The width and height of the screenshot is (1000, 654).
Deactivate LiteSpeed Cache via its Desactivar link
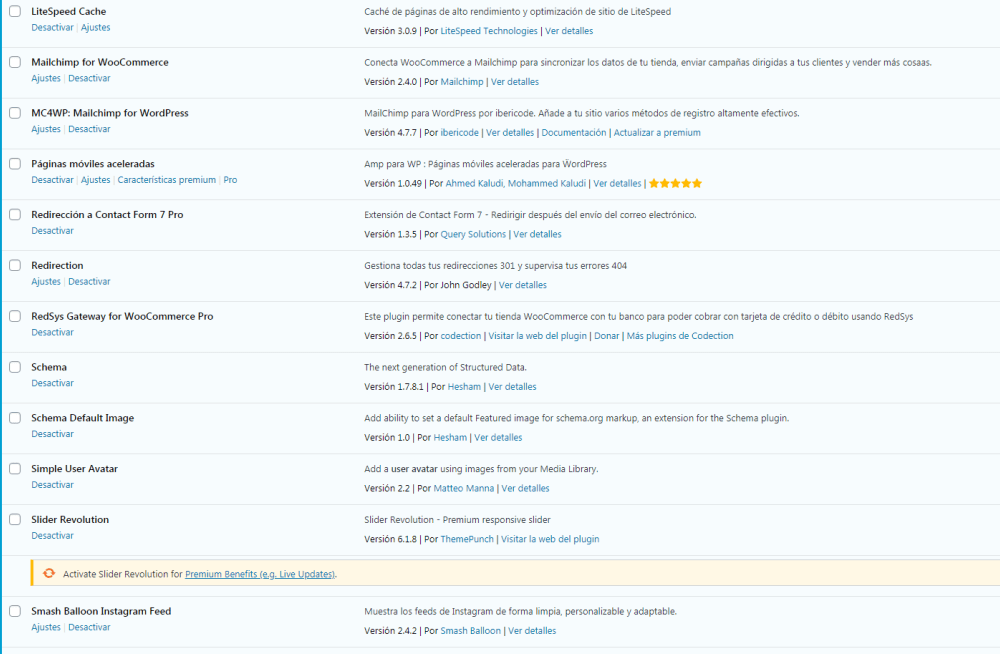tap(52, 27)
